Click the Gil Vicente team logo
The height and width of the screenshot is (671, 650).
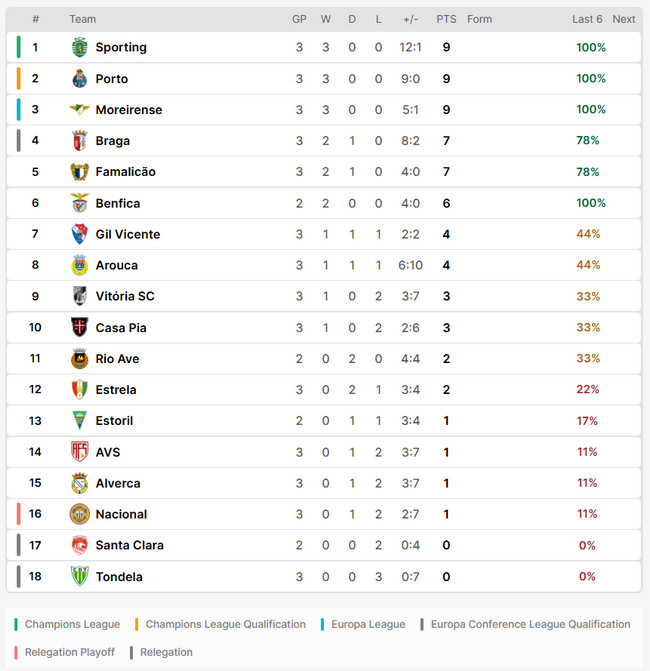click(x=80, y=234)
